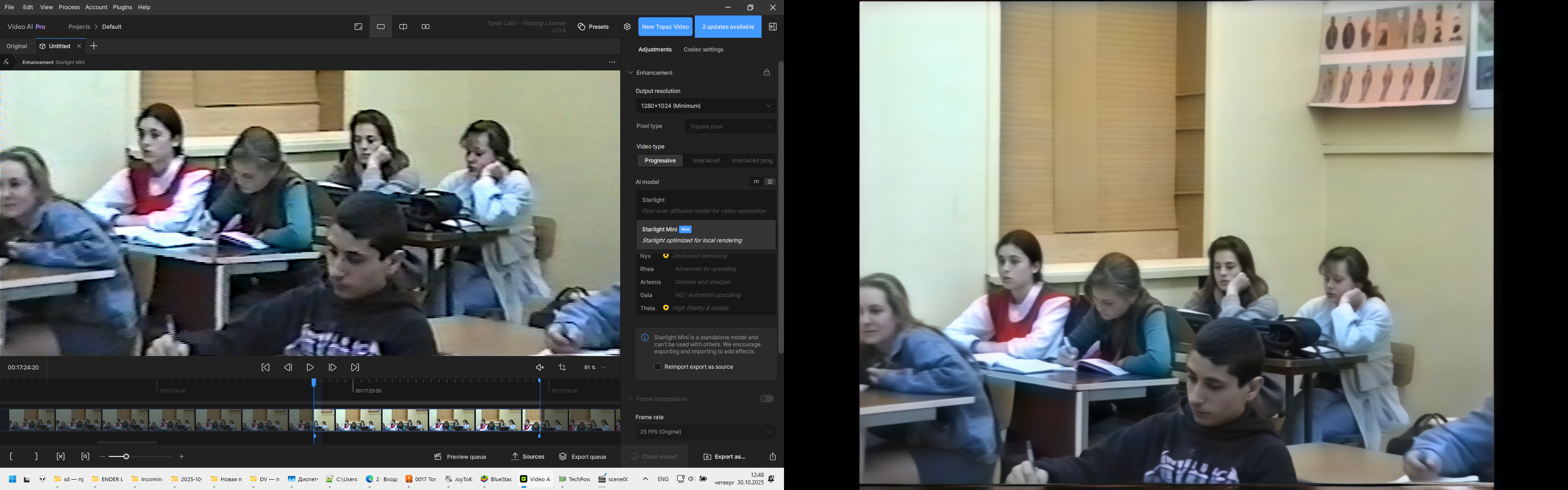
Task: Collapse the Enhancement section
Action: click(x=630, y=73)
